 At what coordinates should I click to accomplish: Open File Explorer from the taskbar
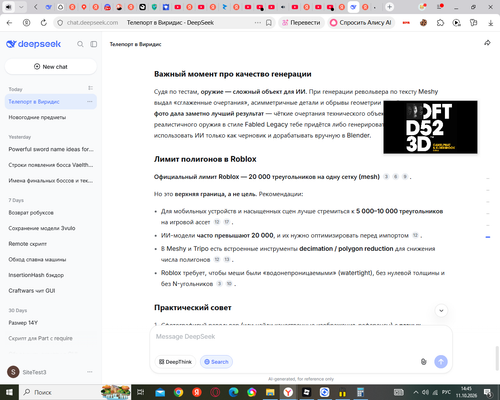270,392
